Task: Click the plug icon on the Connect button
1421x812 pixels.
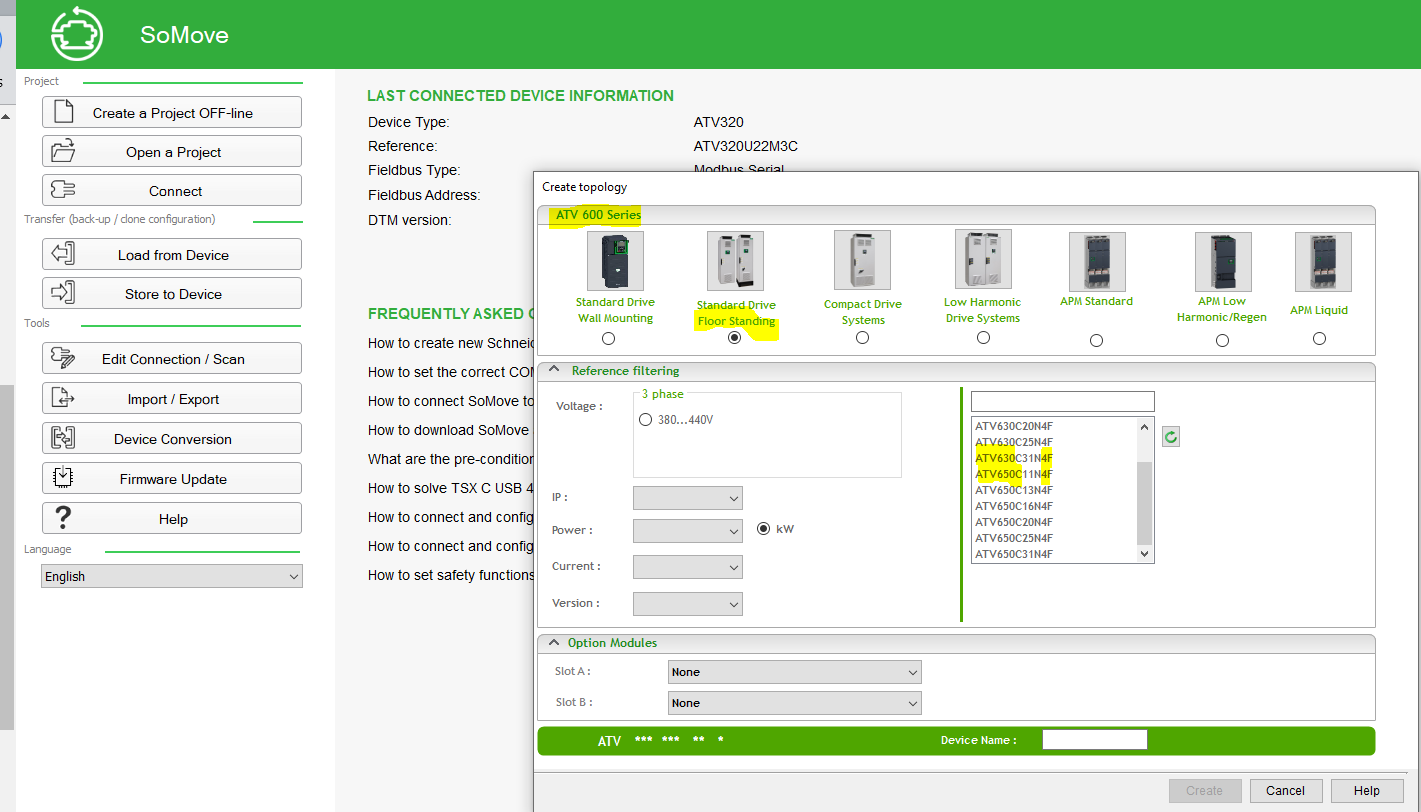Action: pos(63,190)
